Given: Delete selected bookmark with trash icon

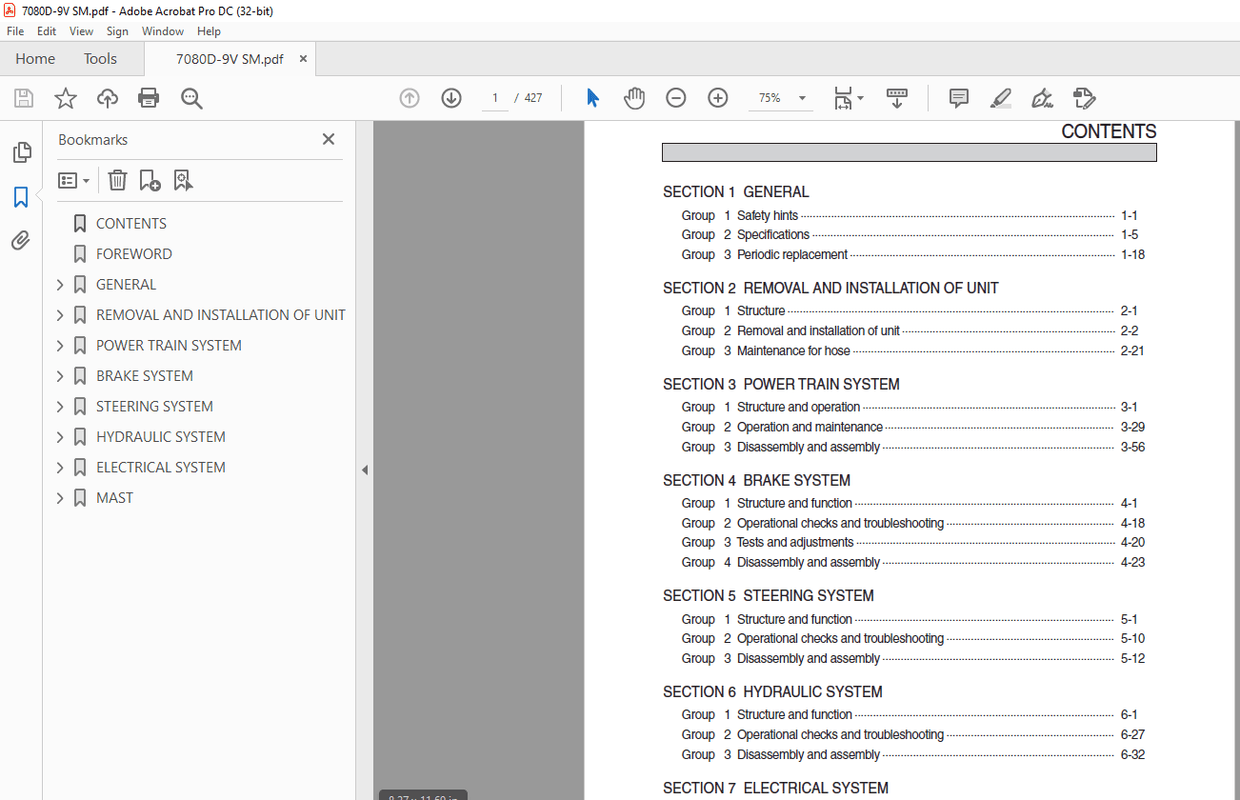Looking at the screenshot, I should [x=117, y=180].
